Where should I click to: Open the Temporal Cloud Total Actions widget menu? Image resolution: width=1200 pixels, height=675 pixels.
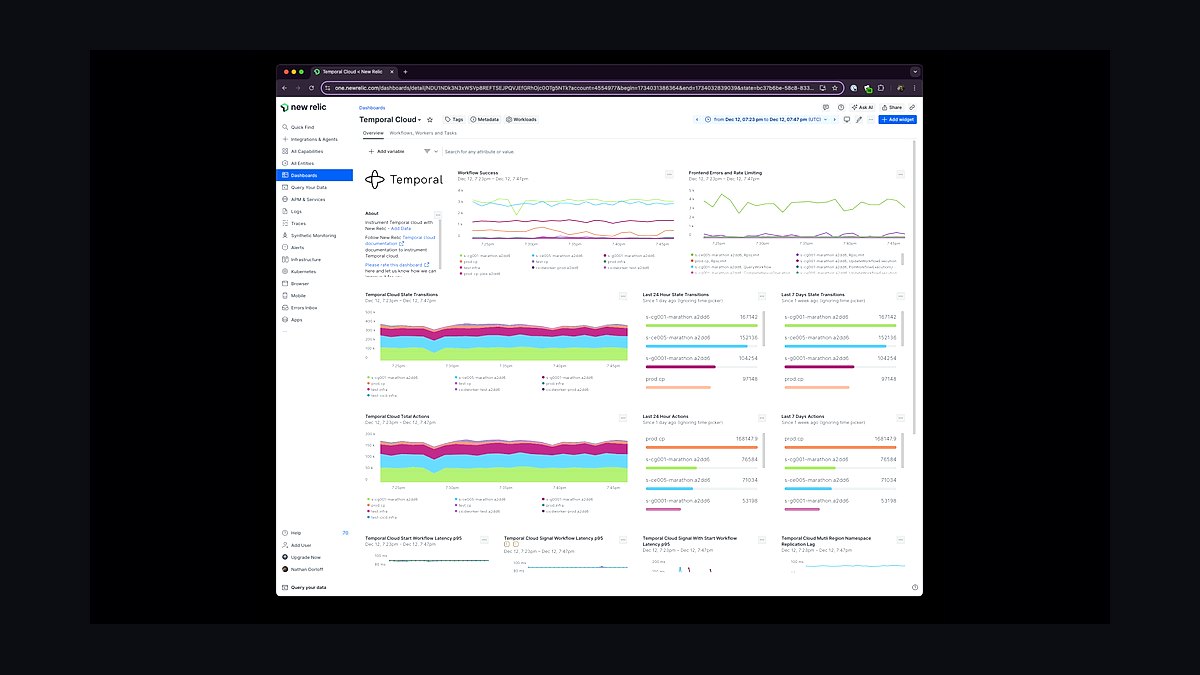[x=623, y=417]
